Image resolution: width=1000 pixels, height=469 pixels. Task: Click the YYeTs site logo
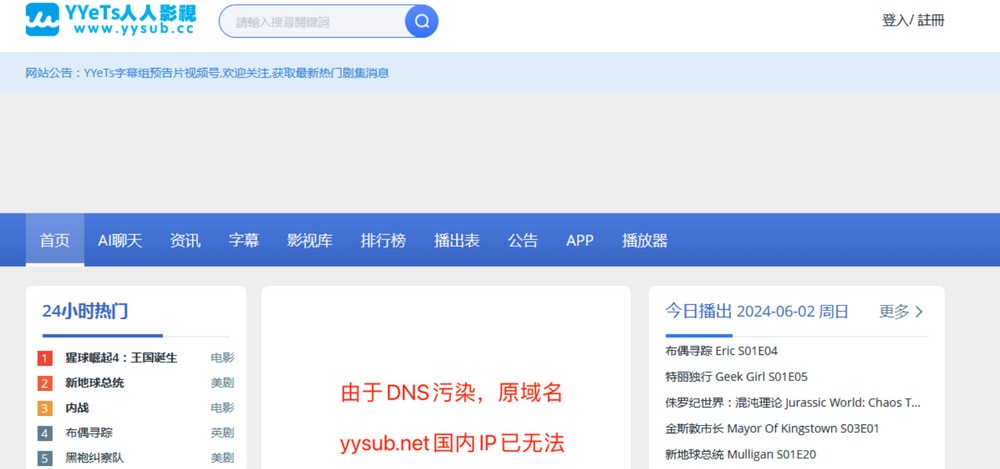[110, 19]
